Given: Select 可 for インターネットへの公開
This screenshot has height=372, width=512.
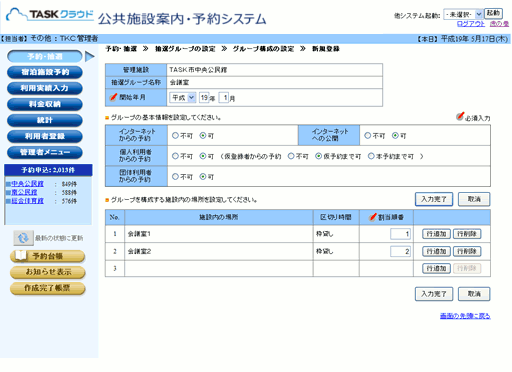Looking at the screenshot, I should [395, 135].
